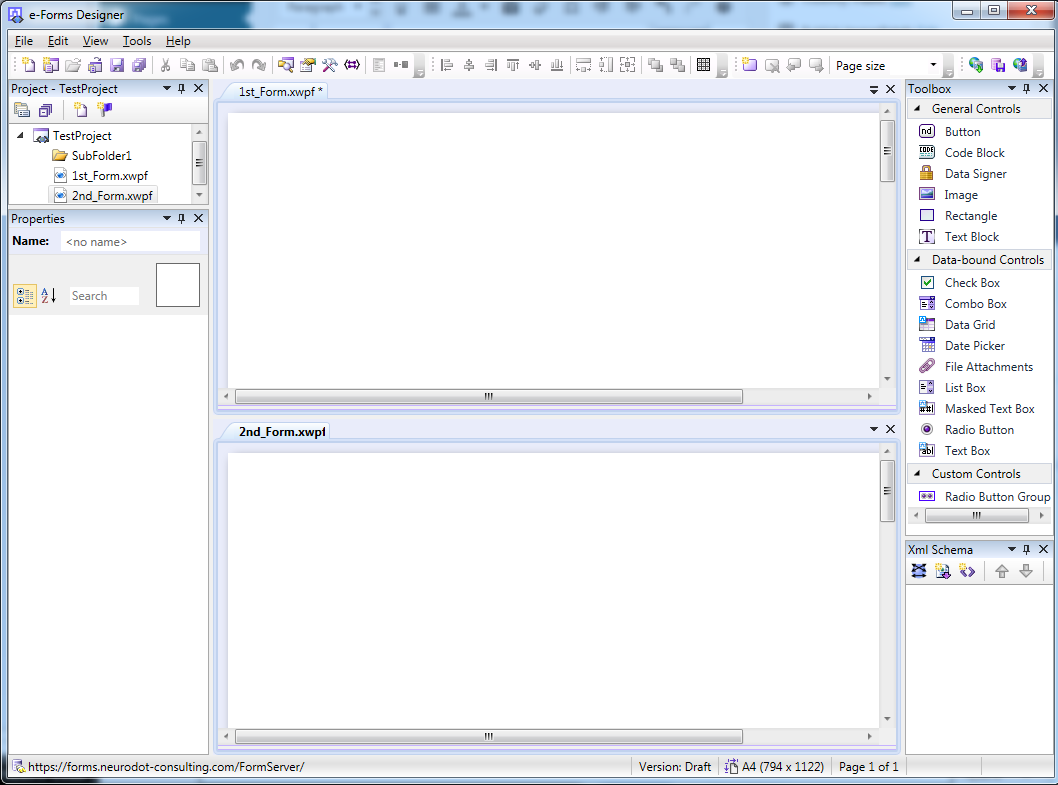
Task: Toggle categorized view in Properties panel
Action: [25, 296]
